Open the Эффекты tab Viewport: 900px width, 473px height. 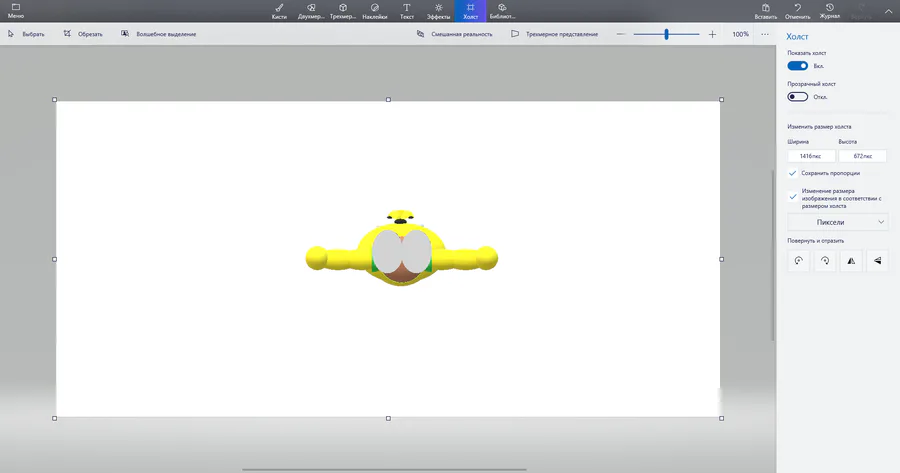[439, 11]
